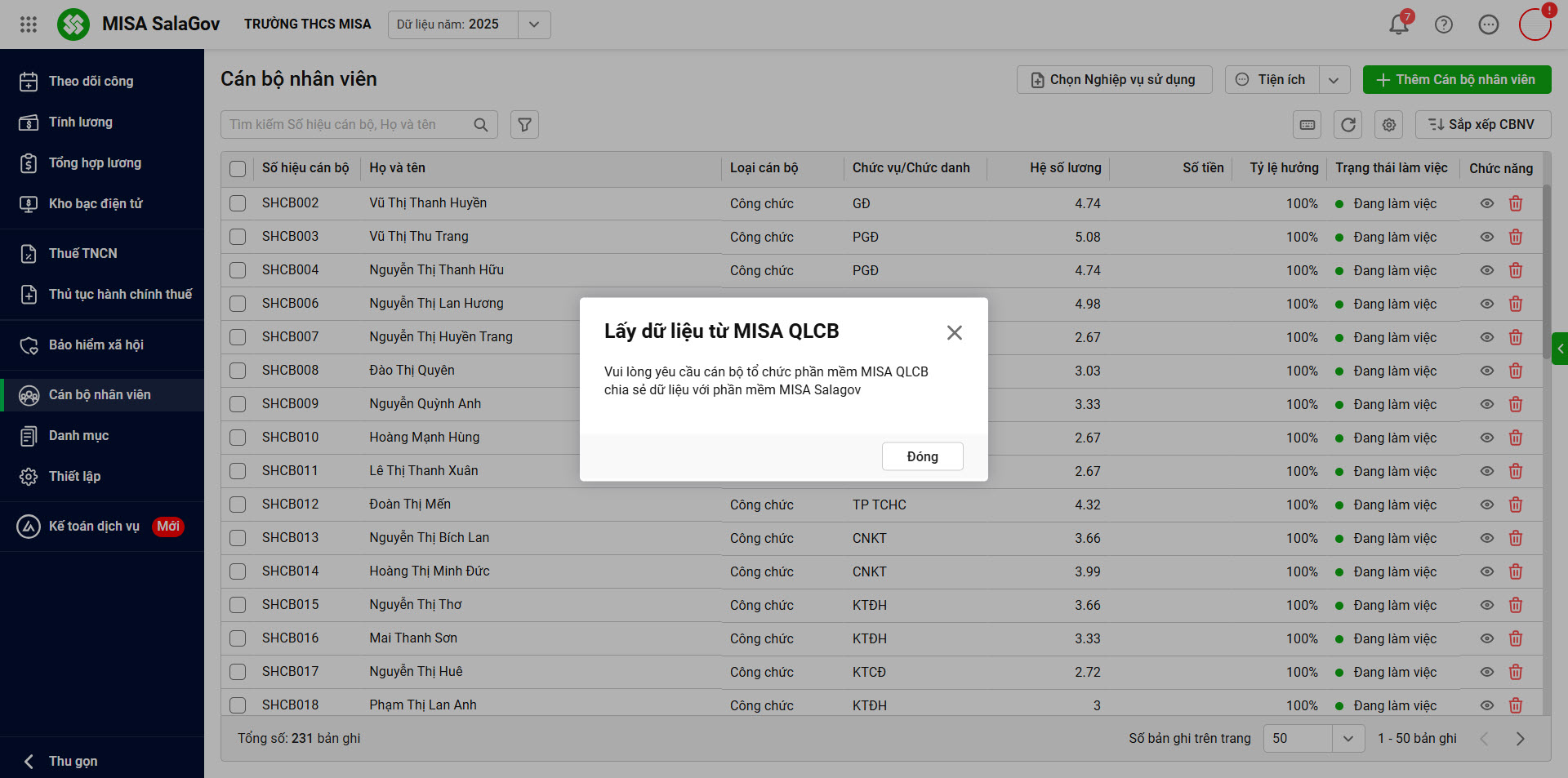Delete employee SHCB011 with trash icon
This screenshot has height=778, width=1568.
(1516, 471)
